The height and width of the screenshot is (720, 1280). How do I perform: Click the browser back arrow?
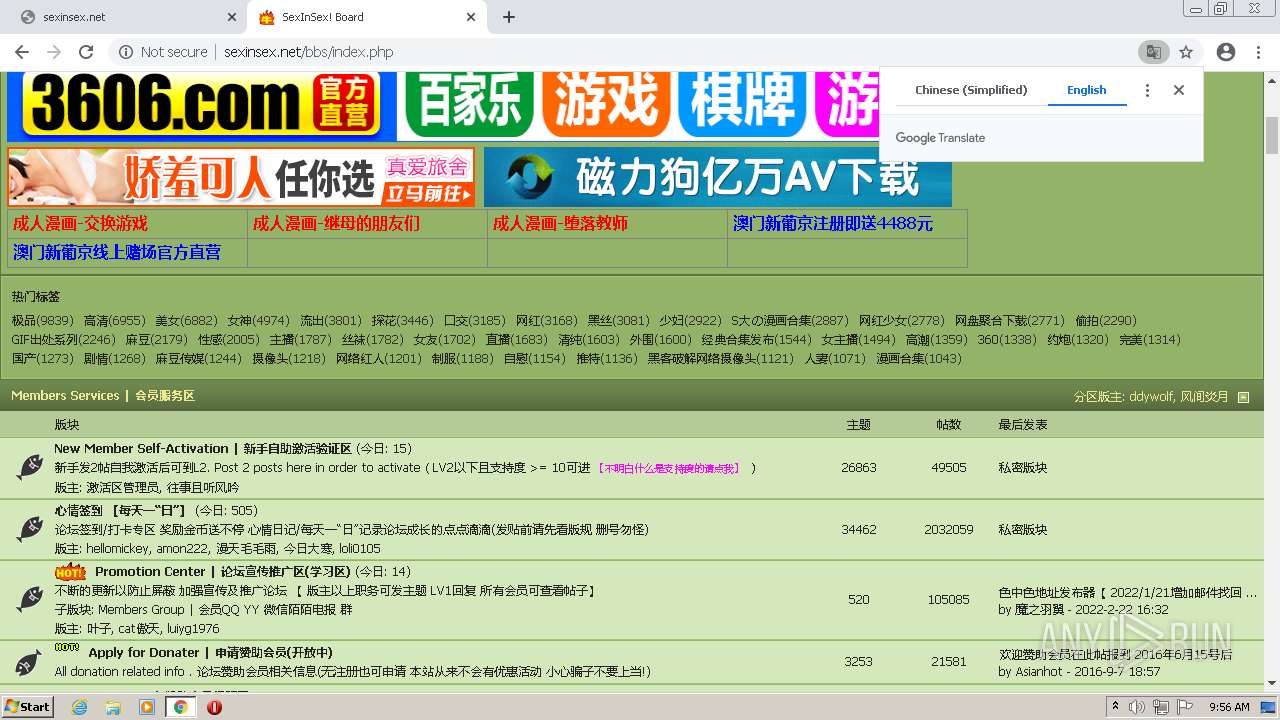coord(22,52)
